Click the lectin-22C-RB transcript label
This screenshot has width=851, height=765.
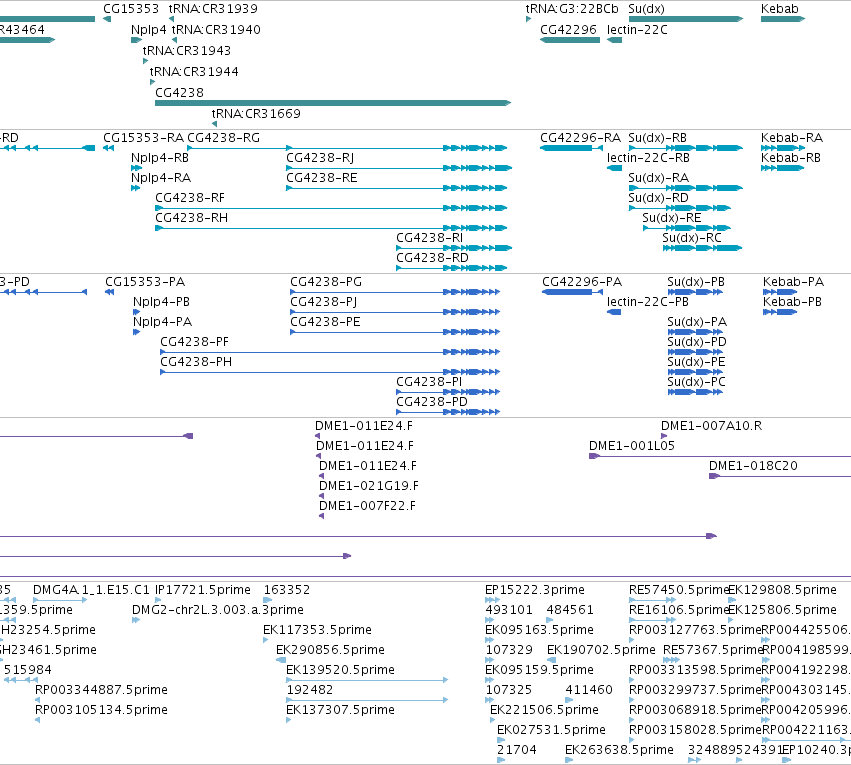(649, 158)
